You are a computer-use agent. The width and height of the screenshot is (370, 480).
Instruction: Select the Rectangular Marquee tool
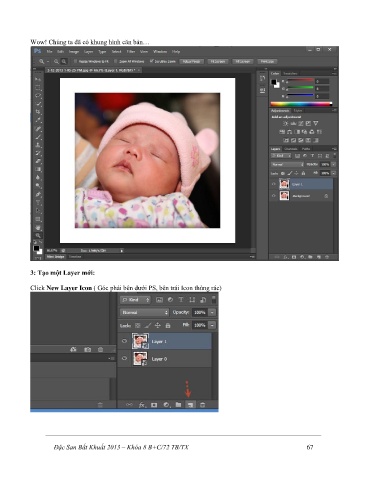pyautogui.click(x=38, y=88)
